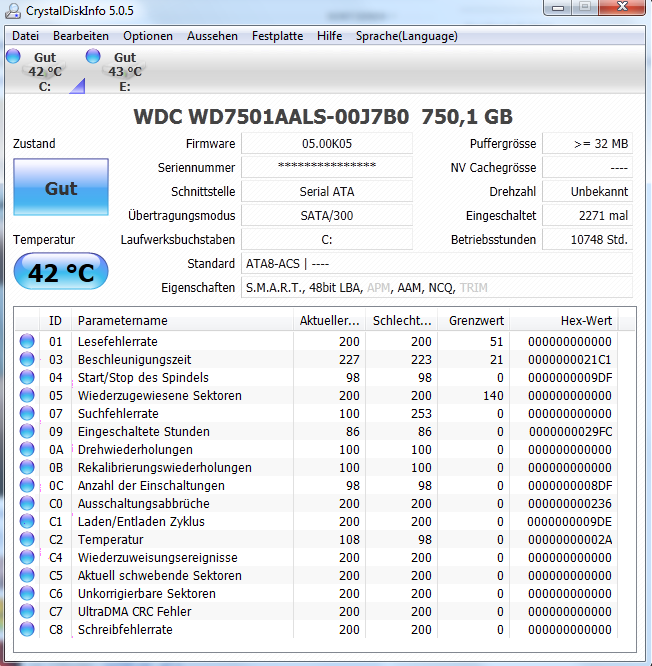The height and width of the screenshot is (666, 652).
Task: Click the Laufwerksbuchstaben field showing C:
Action: tap(327, 240)
